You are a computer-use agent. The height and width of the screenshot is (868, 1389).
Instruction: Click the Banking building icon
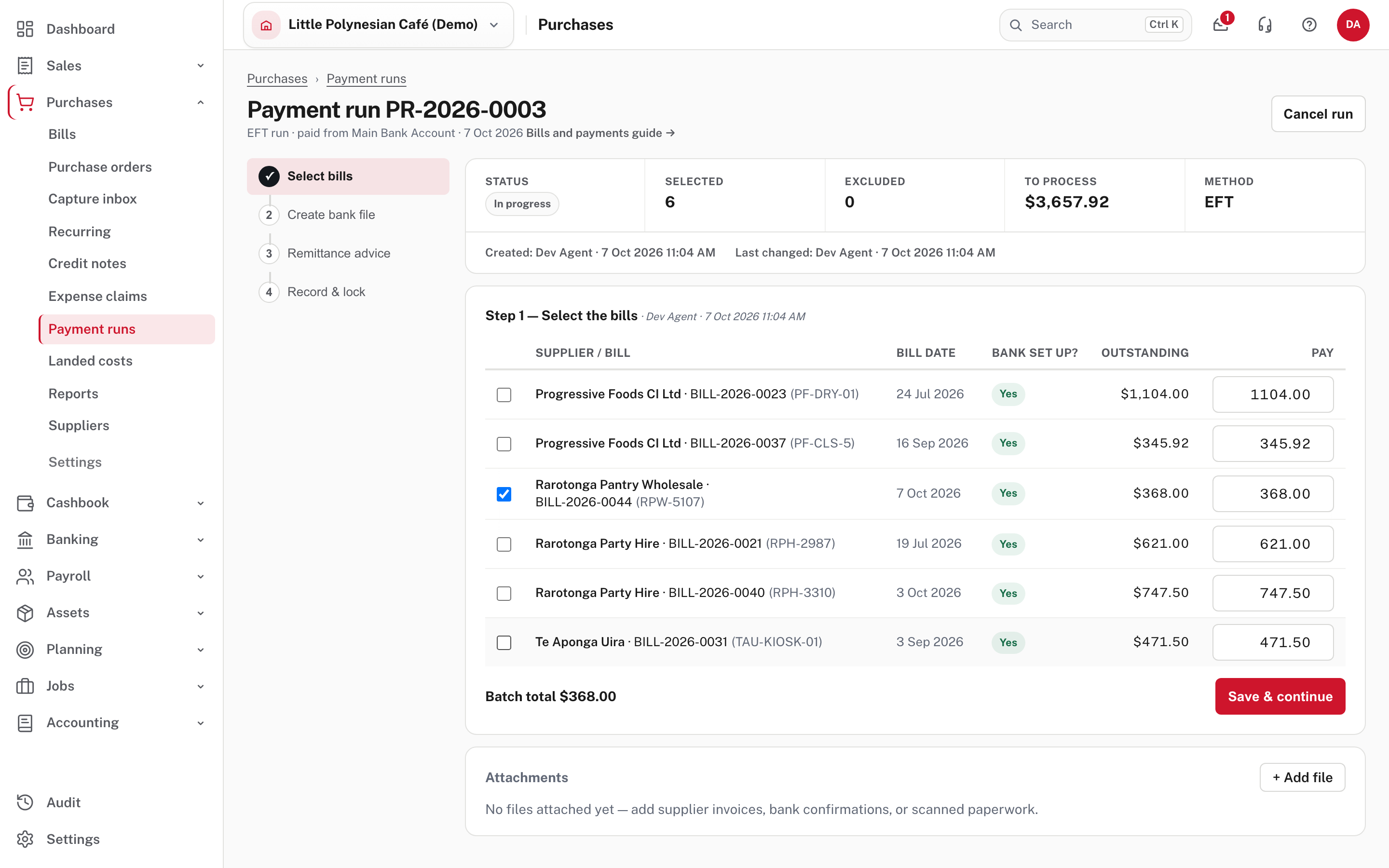pyautogui.click(x=25, y=540)
